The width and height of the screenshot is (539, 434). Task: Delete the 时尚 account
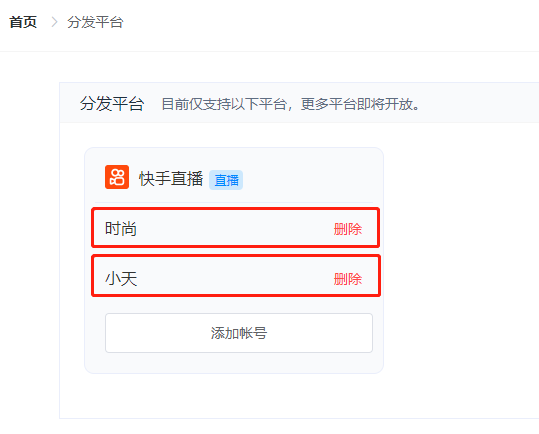click(348, 229)
